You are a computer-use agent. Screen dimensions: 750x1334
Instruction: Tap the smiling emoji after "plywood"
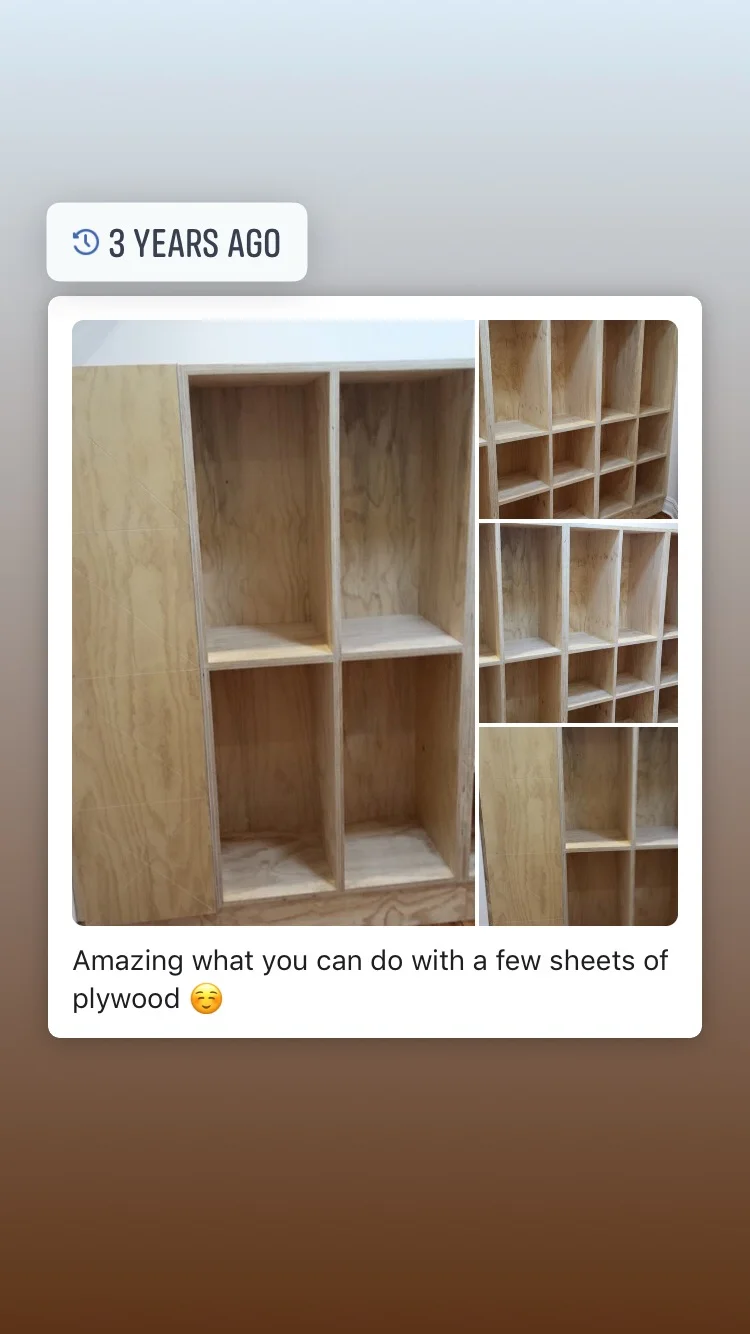pyautogui.click(x=206, y=999)
